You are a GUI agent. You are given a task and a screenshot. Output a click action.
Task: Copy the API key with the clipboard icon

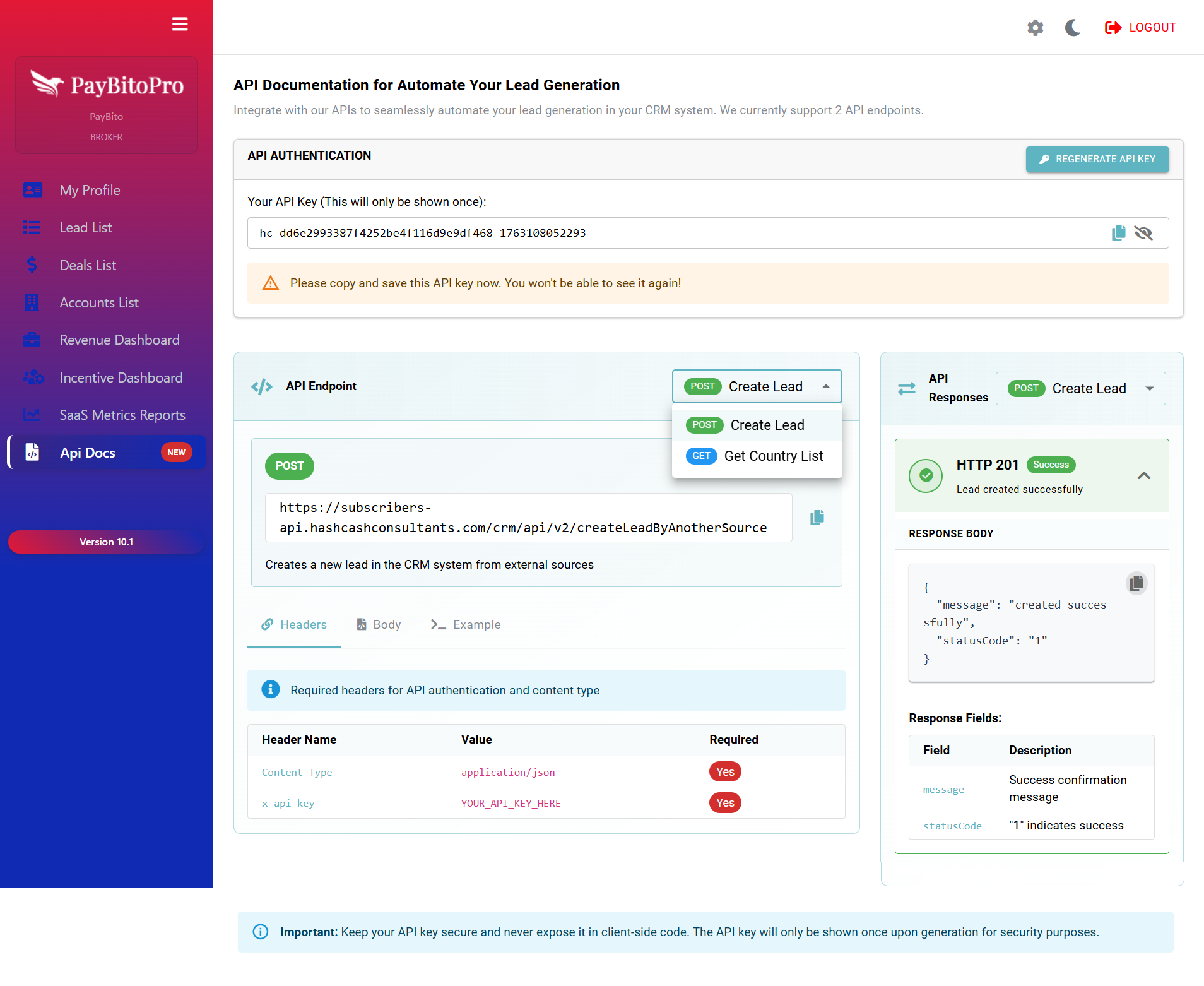1118,233
